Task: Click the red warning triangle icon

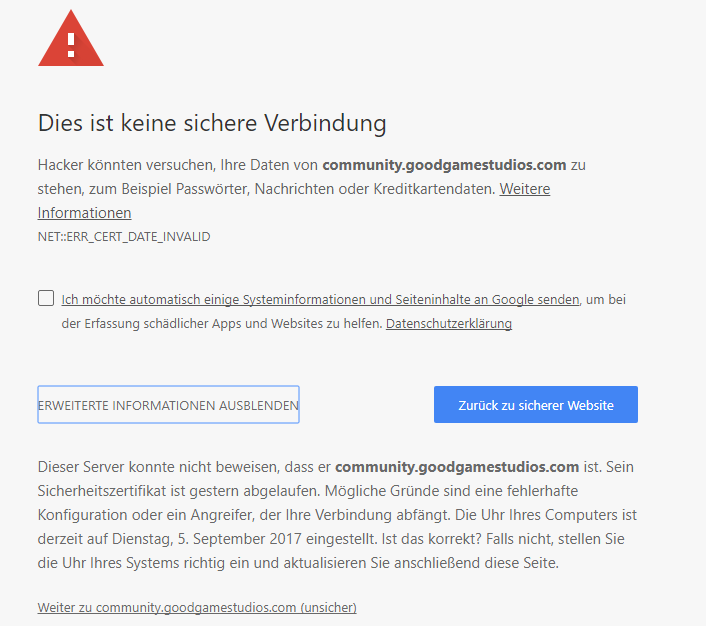Action: 71,40
